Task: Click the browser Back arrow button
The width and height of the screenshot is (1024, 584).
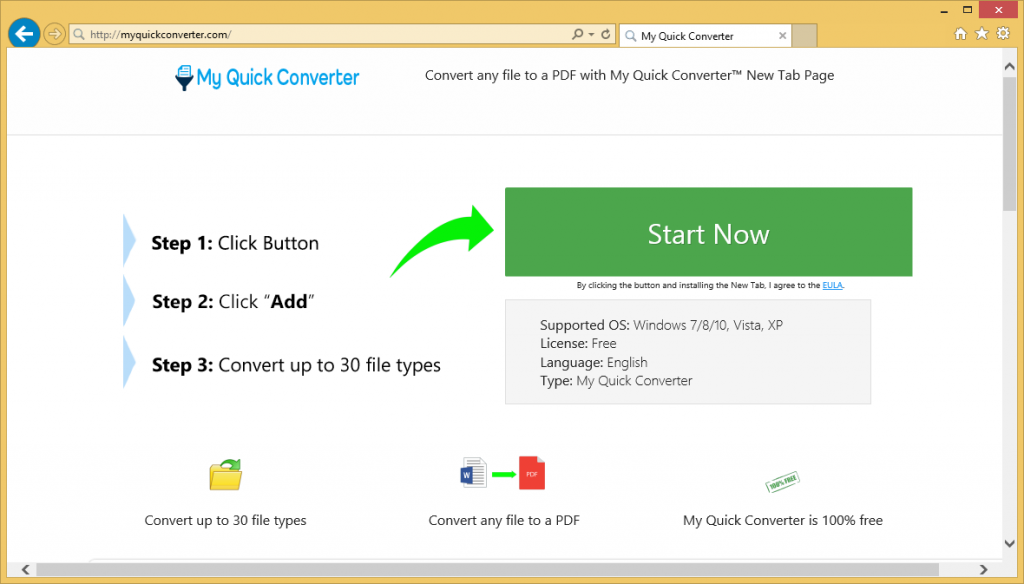Action: 24,33
